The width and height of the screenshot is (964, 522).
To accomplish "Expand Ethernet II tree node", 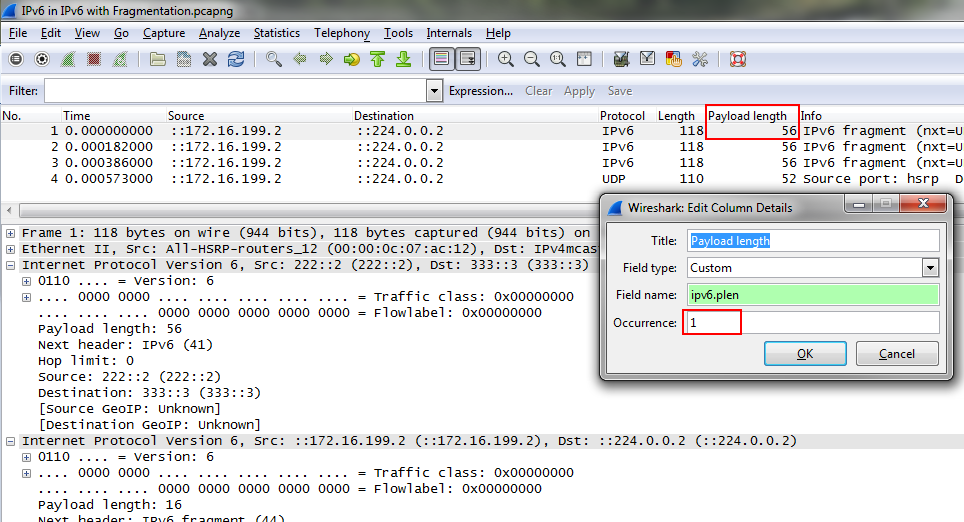I will [x=10, y=249].
